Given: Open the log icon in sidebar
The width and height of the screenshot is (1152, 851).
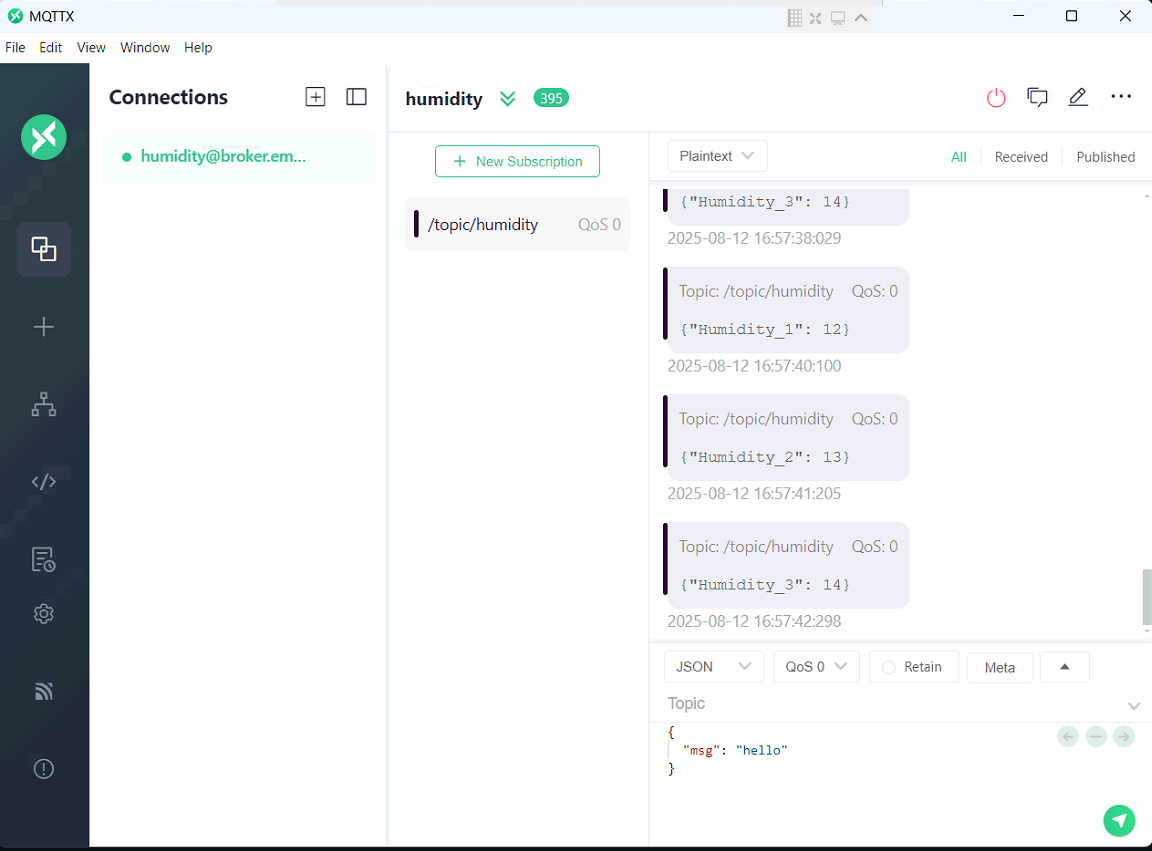Looking at the screenshot, I should (43, 559).
